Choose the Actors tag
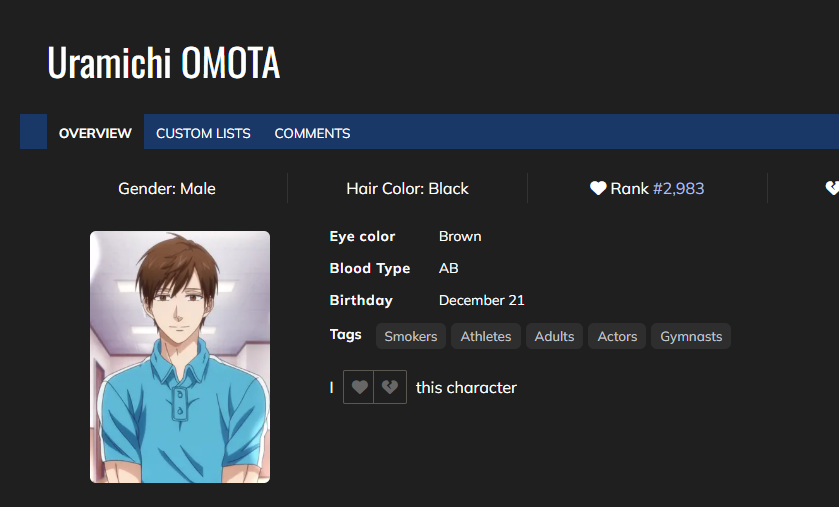839x507 pixels. 617,336
